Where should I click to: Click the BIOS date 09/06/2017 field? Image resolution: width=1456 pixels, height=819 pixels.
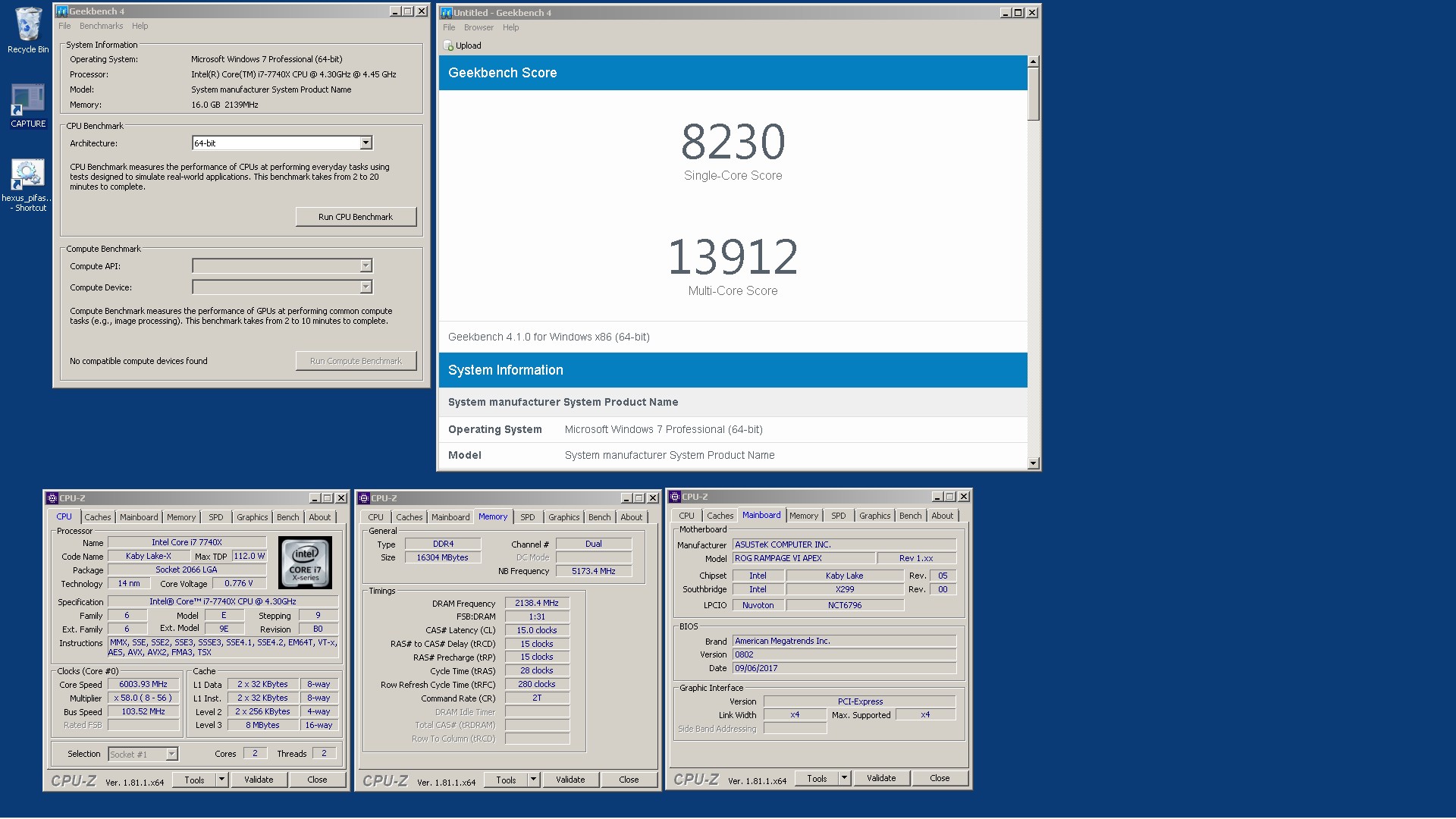[844, 668]
